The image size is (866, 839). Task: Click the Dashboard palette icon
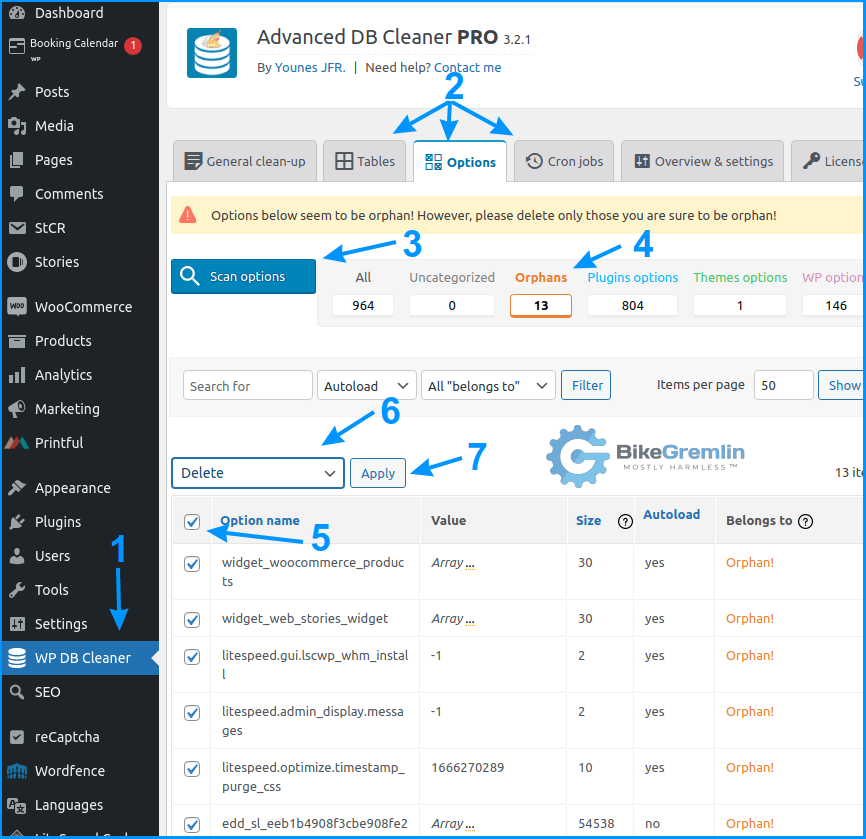[x=17, y=13]
